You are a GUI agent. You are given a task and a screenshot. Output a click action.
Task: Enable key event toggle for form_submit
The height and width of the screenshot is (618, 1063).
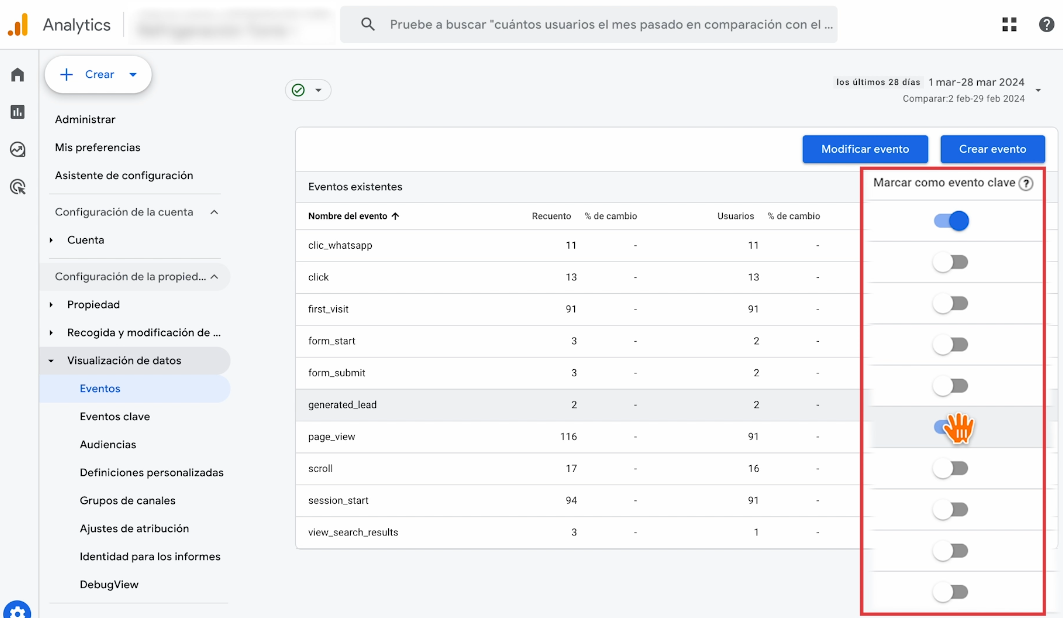coord(951,386)
